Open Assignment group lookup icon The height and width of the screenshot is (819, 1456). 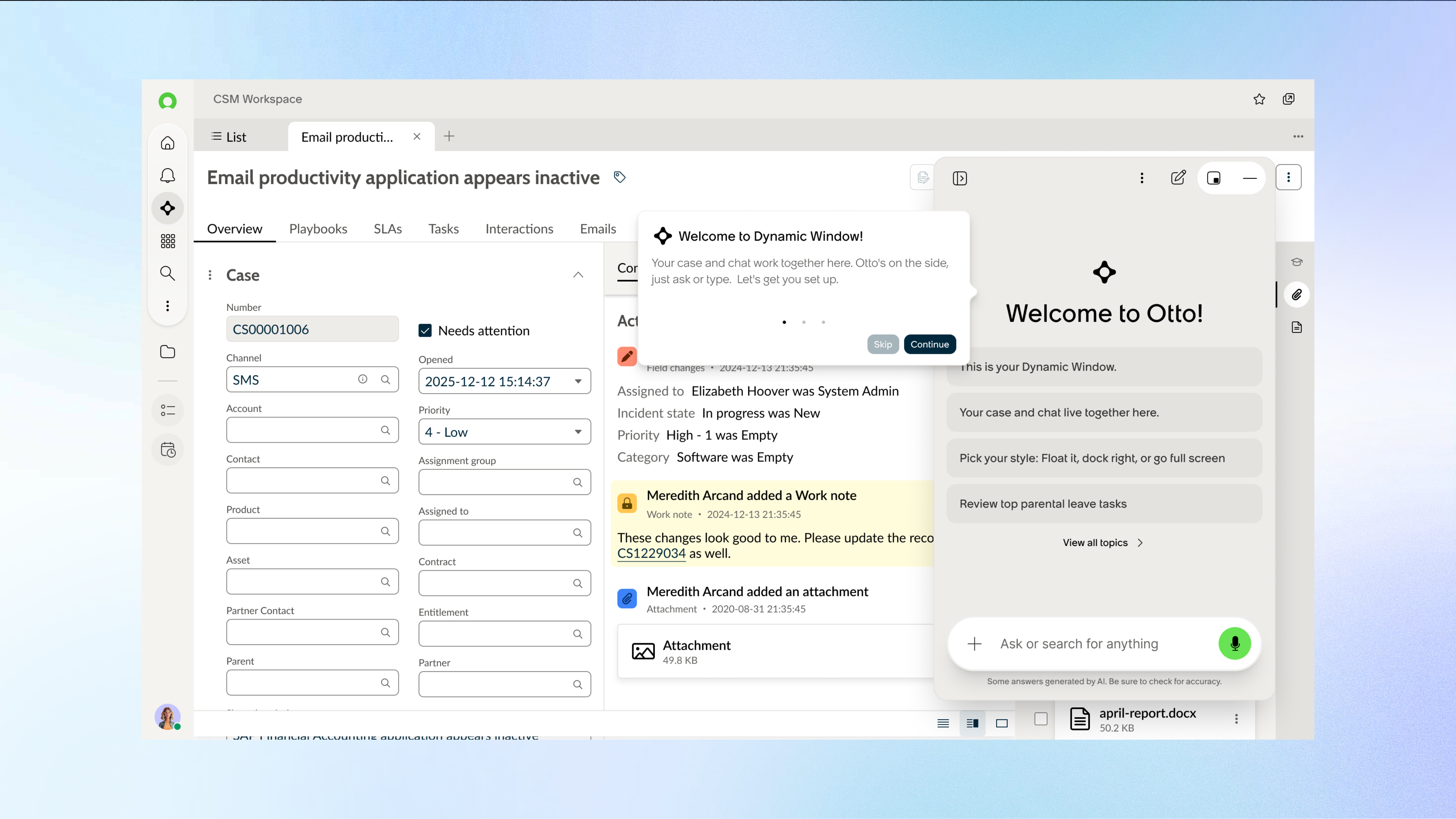click(x=578, y=482)
